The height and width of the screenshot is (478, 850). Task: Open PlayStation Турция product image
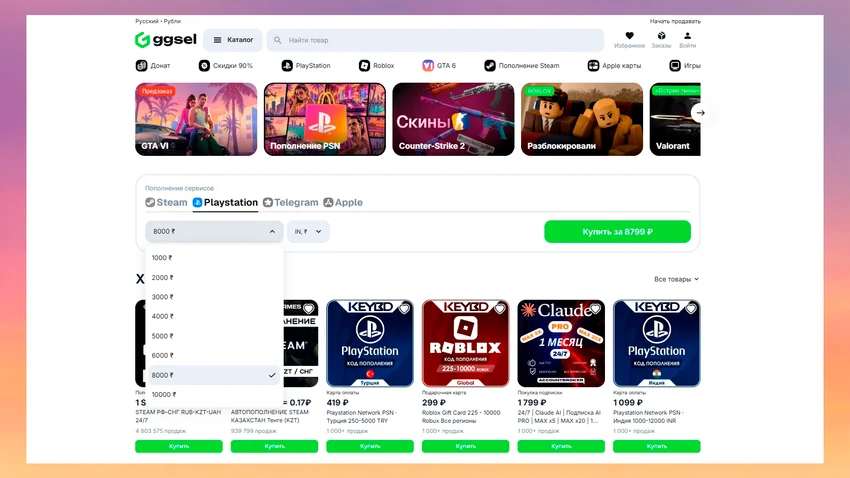click(370, 343)
